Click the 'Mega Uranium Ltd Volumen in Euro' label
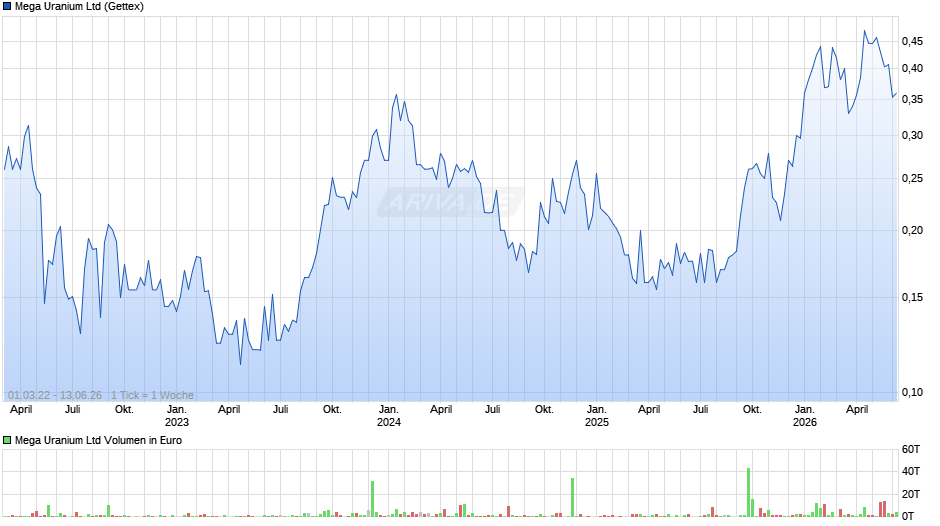 [x=98, y=440]
